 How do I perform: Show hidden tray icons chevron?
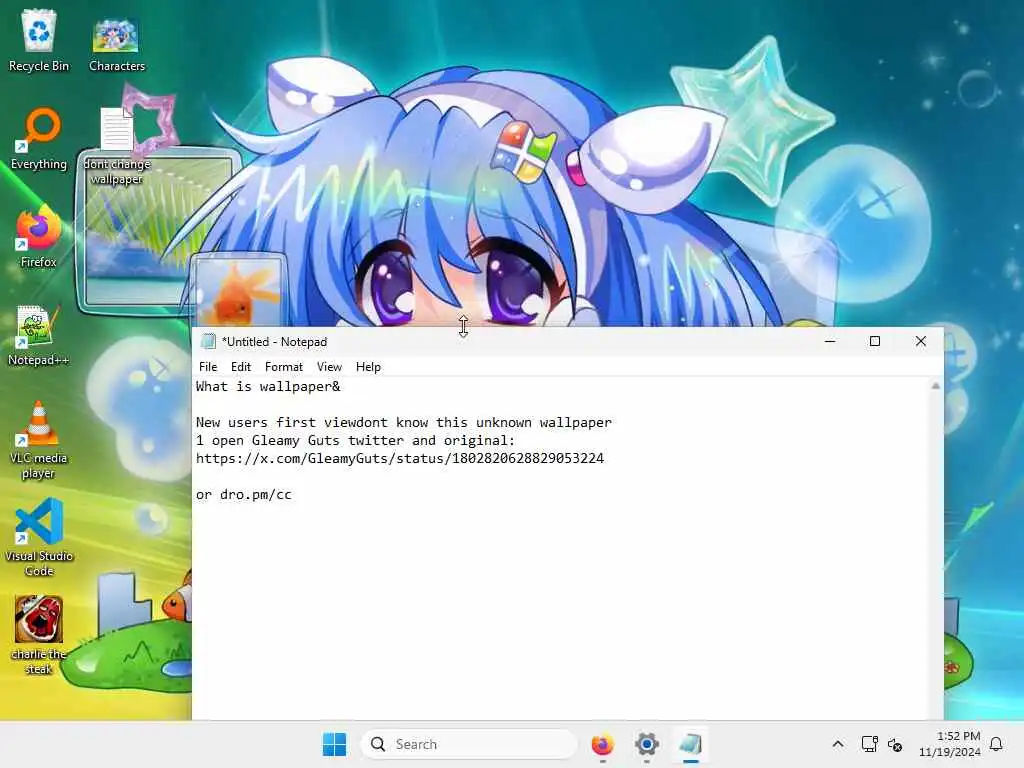(x=838, y=744)
